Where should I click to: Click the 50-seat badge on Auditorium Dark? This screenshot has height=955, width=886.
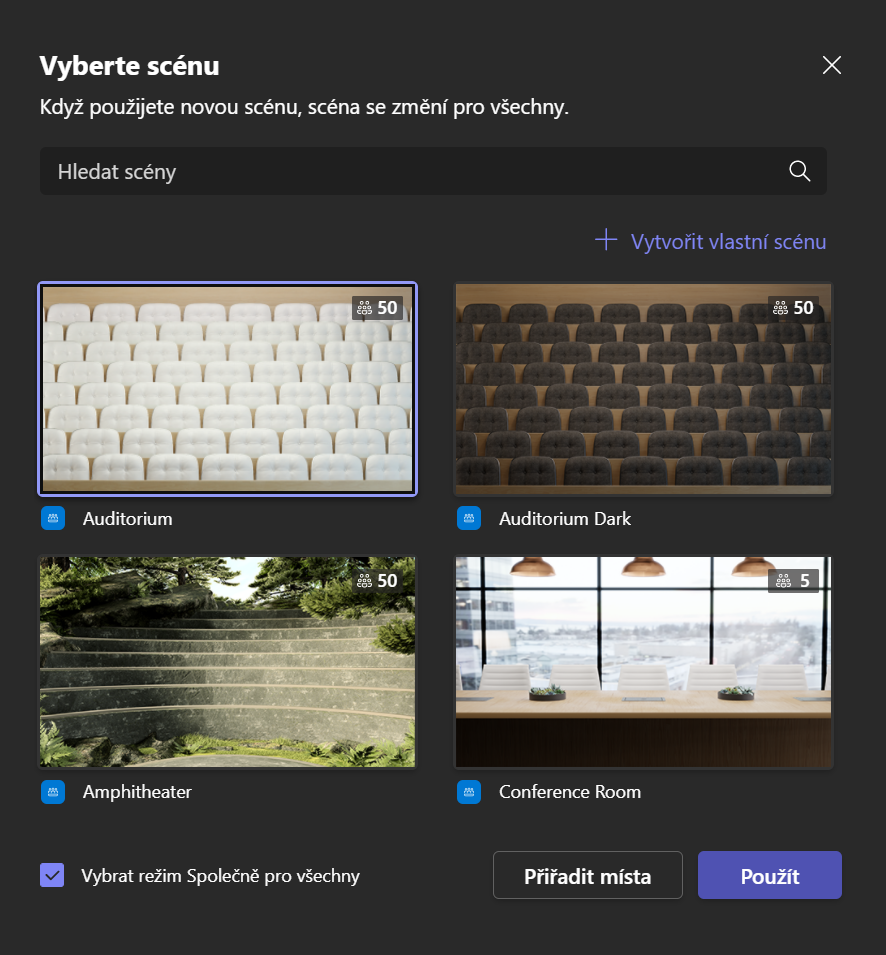tap(793, 308)
